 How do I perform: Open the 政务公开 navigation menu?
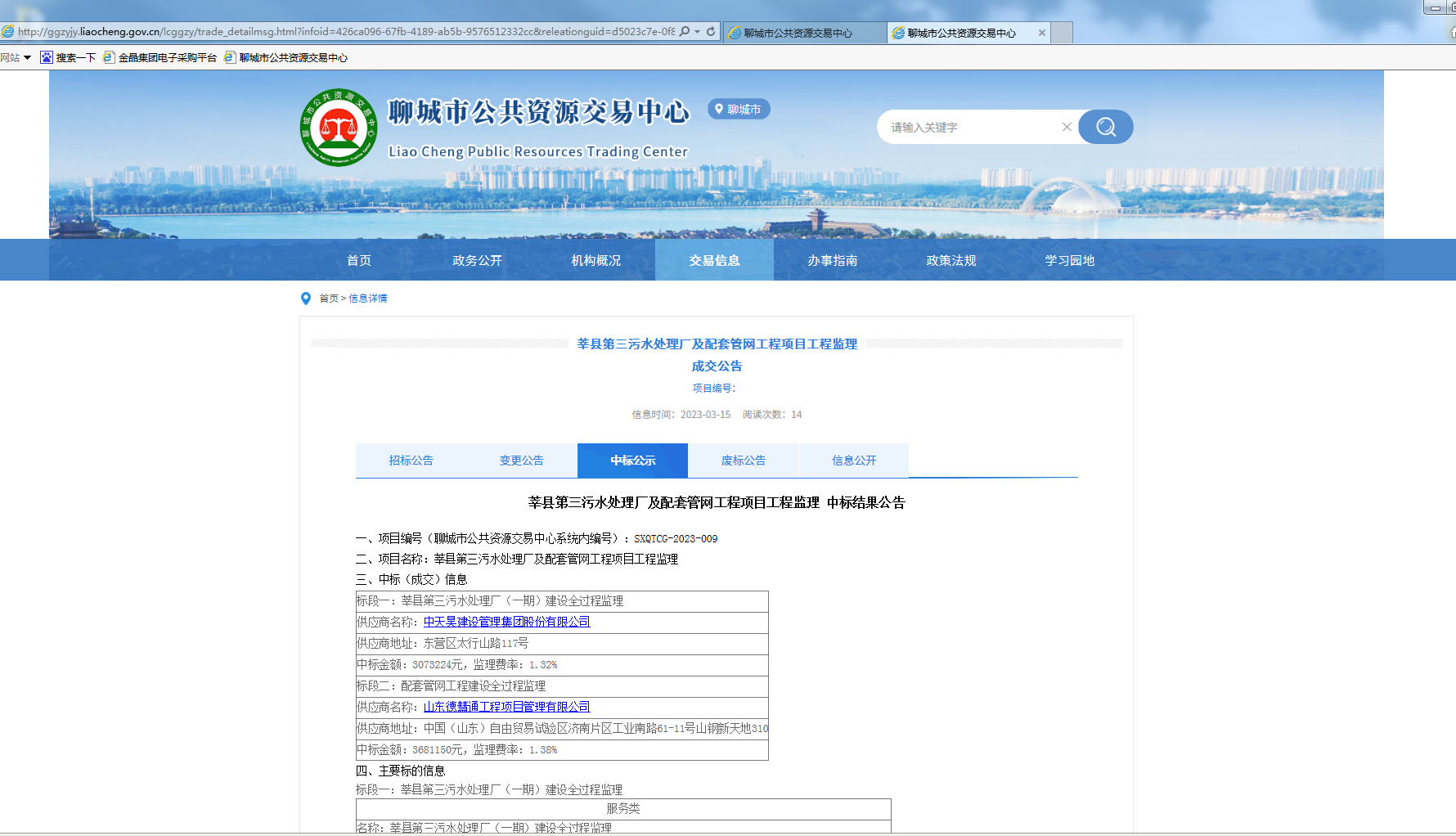coord(477,260)
